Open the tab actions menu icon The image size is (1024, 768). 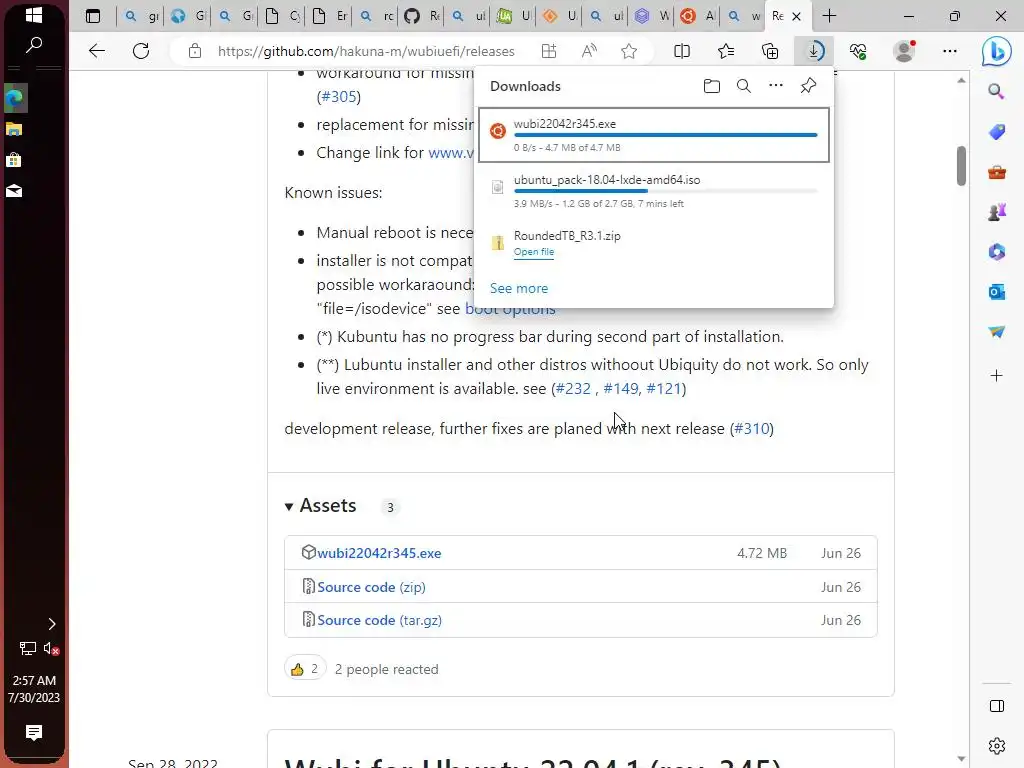pyautogui.click(x=93, y=16)
